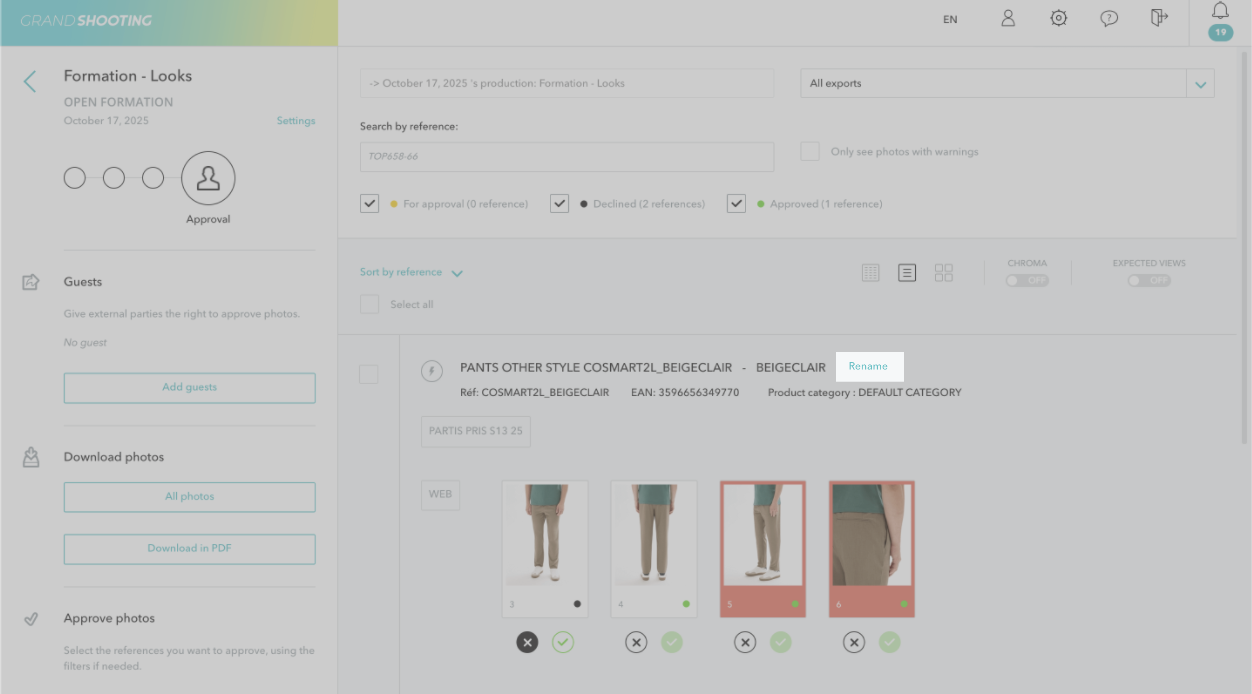Select the first workflow step circle
The height and width of the screenshot is (694, 1252).
75,178
